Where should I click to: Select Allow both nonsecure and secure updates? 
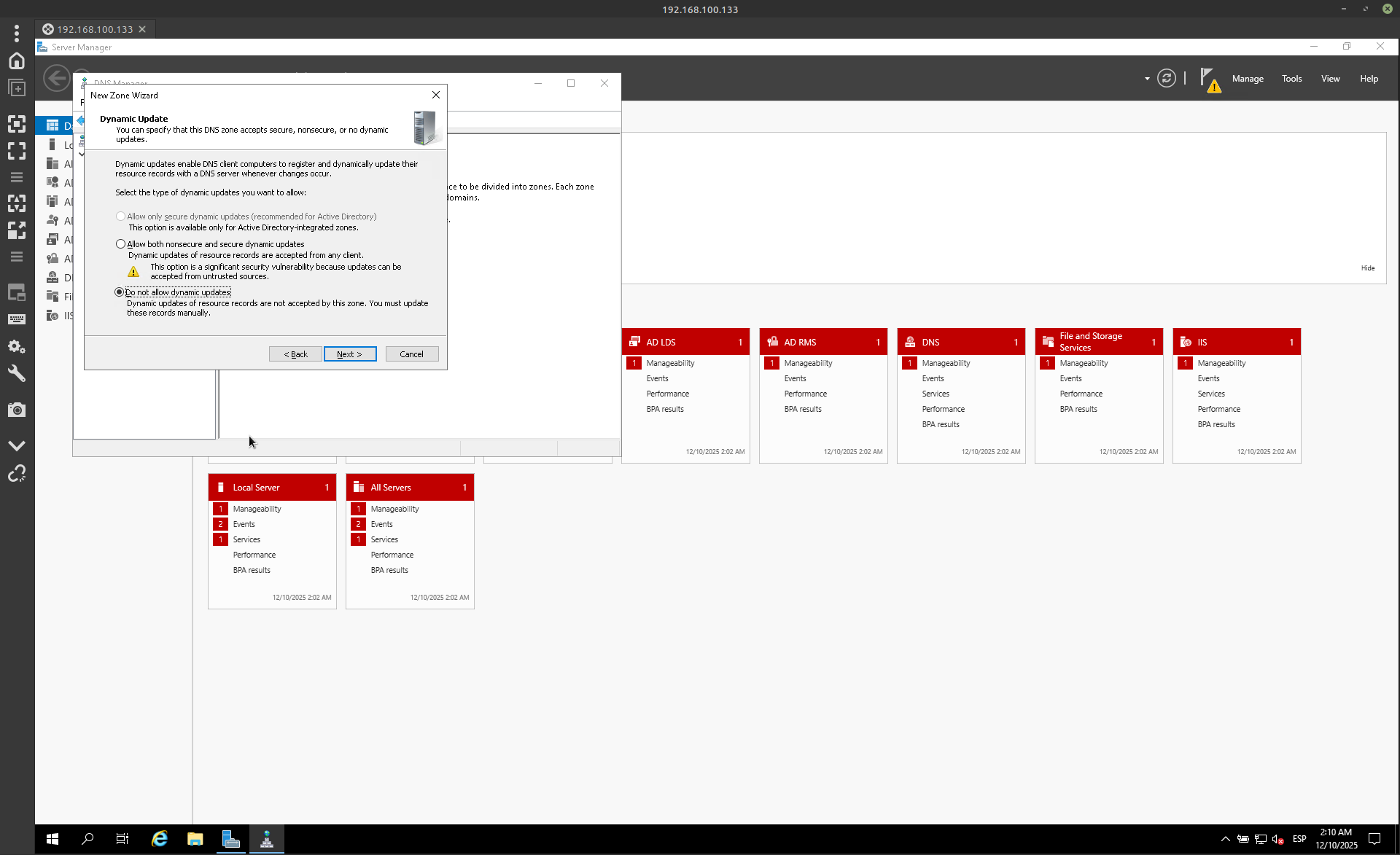click(x=120, y=244)
